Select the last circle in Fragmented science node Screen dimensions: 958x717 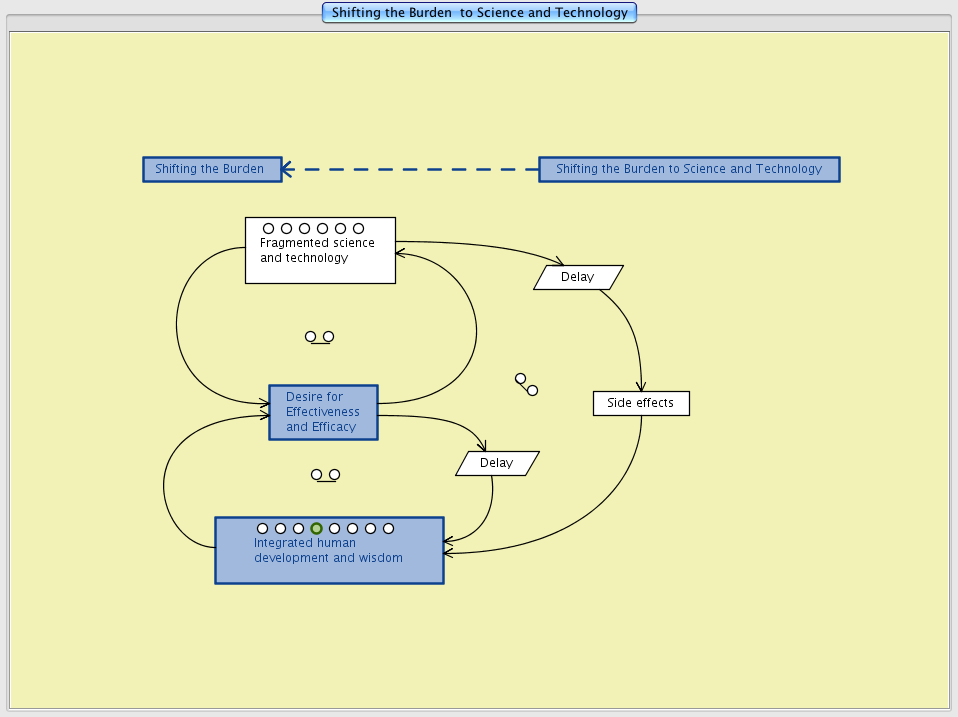pos(358,229)
